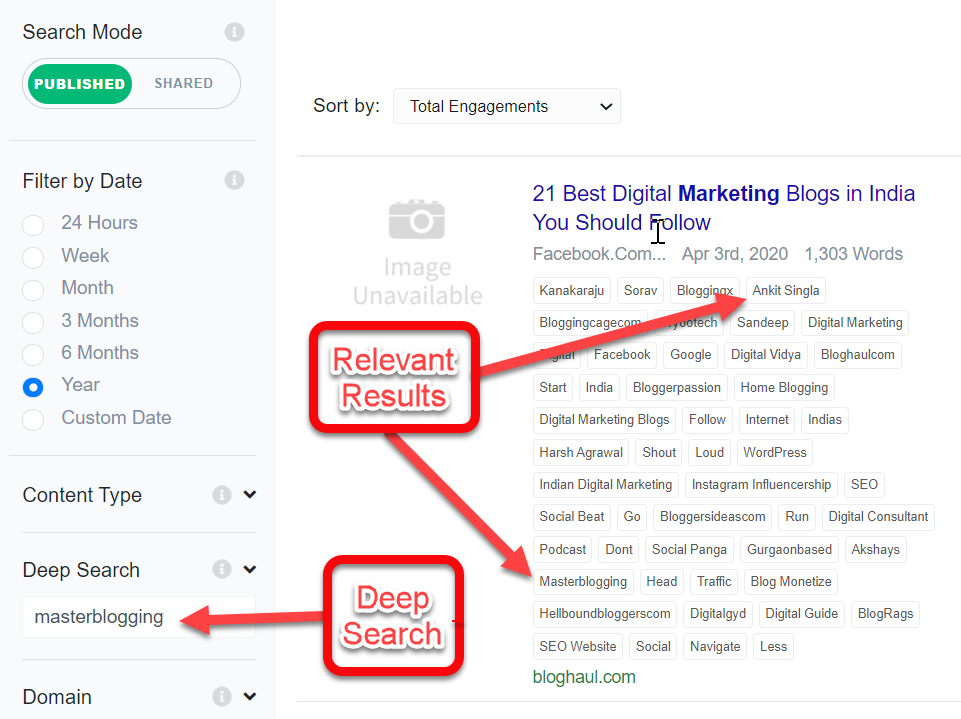The image size is (961, 719).
Task: Click the Digital Guide tag
Action: (801, 614)
